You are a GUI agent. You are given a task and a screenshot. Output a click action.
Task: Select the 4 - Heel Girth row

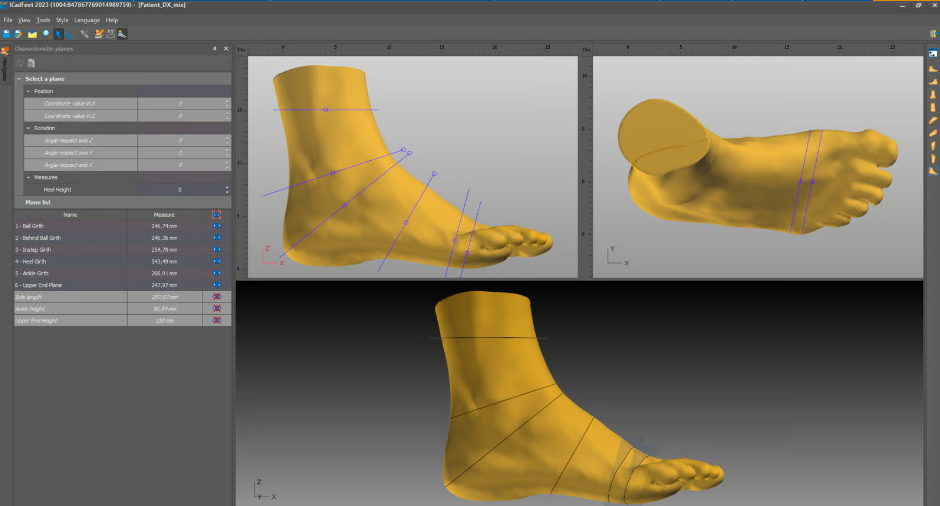(122, 261)
